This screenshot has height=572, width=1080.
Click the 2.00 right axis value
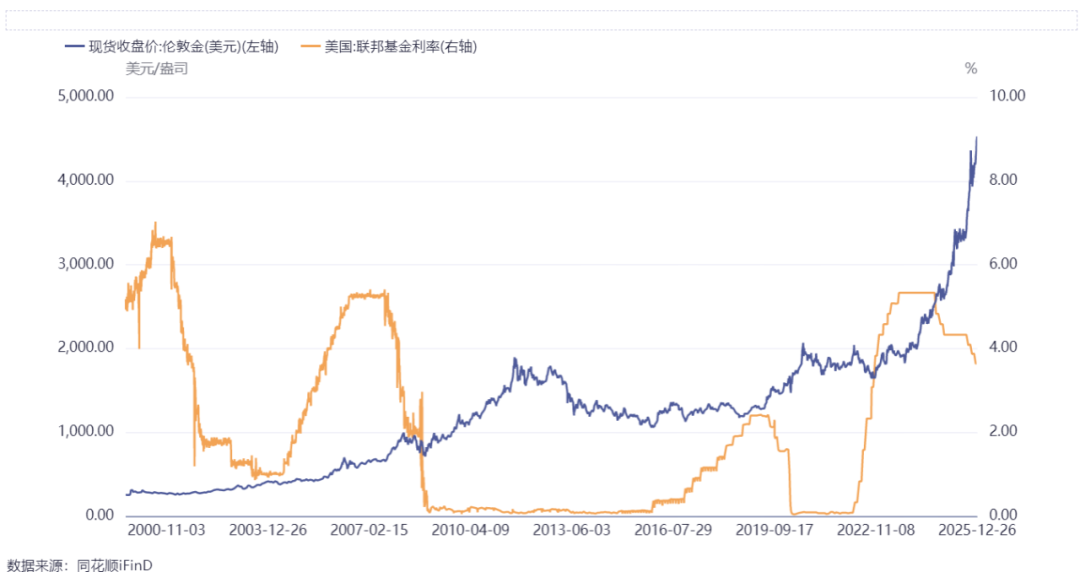pos(1004,431)
